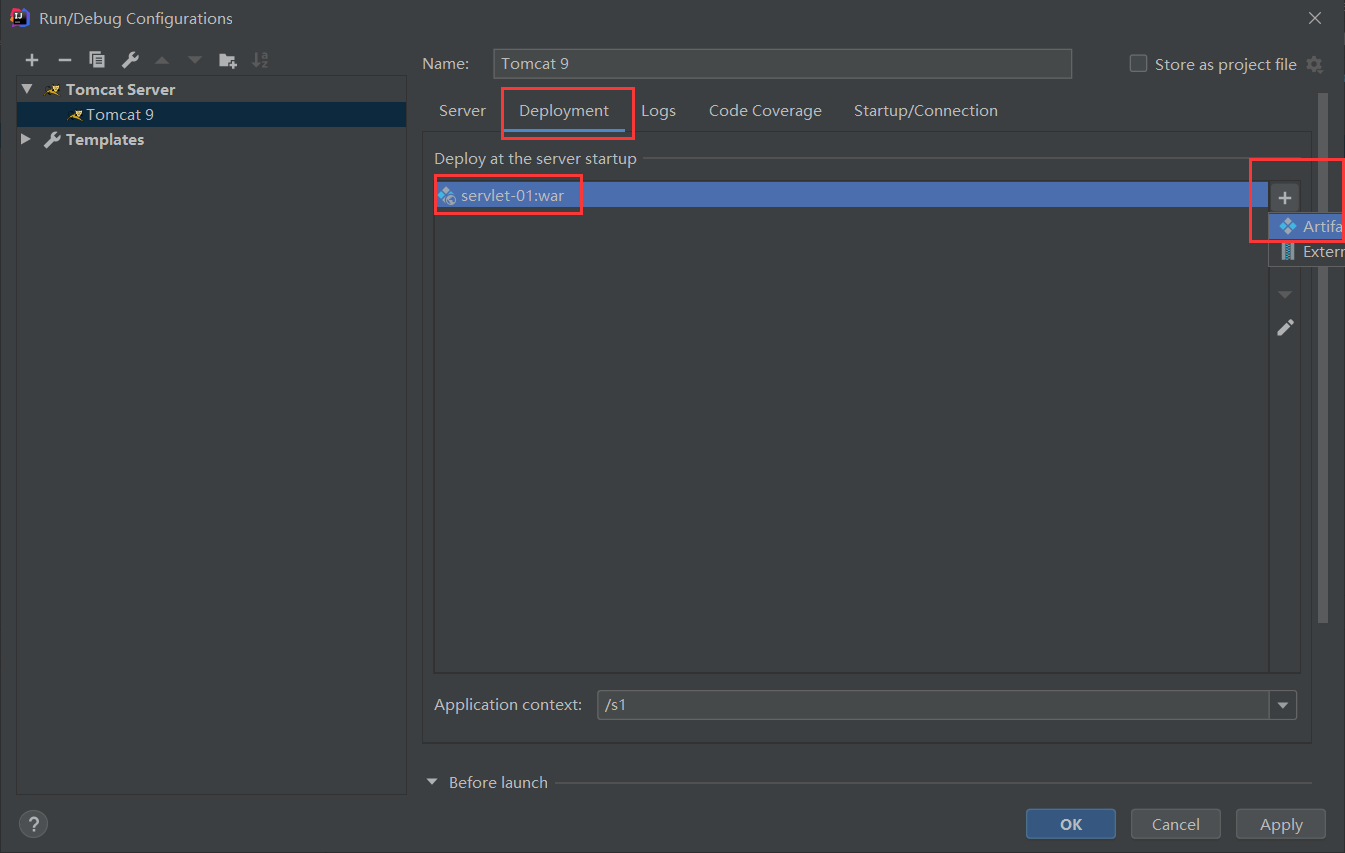Copy configuration icon in toolbar
The height and width of the screenshot is (853, 1345).
(x=97, y=60)
